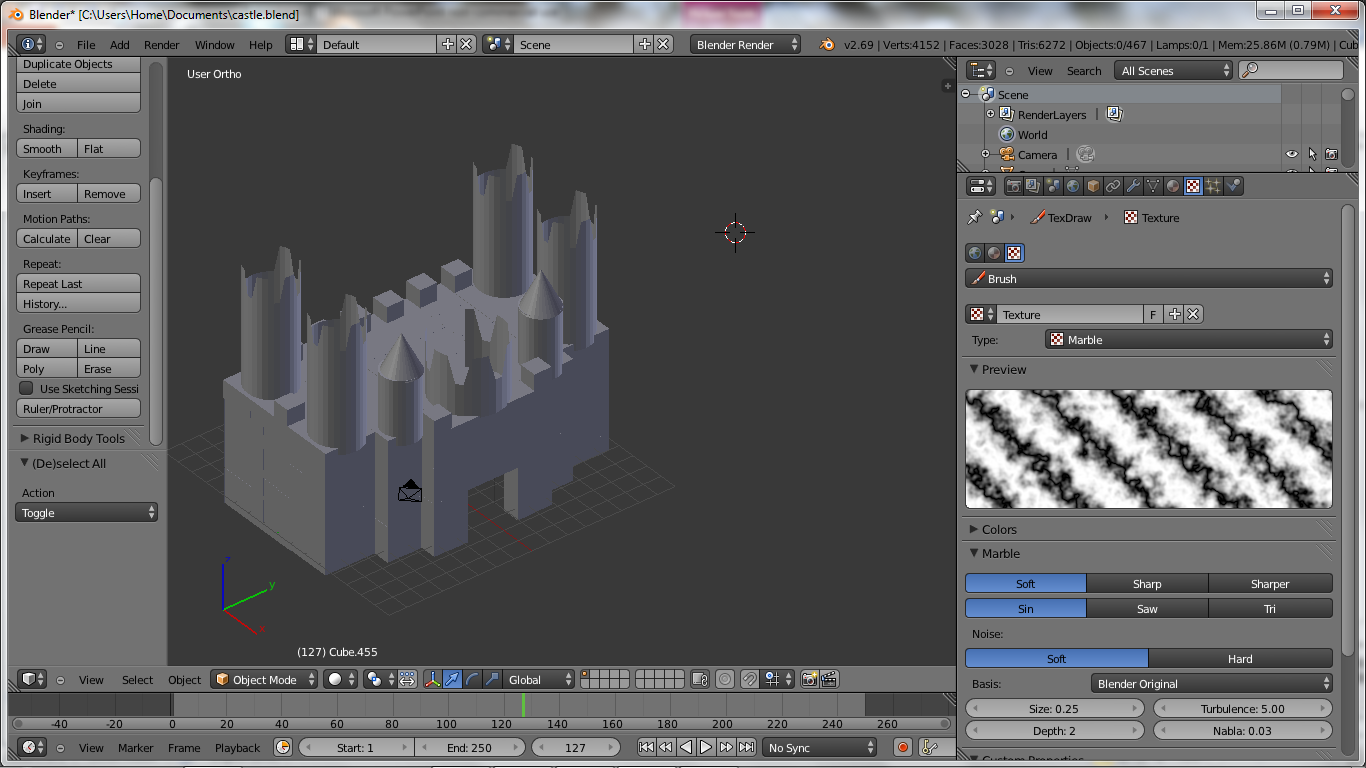Click the Select menu in the viewport header

pos(137,679)
